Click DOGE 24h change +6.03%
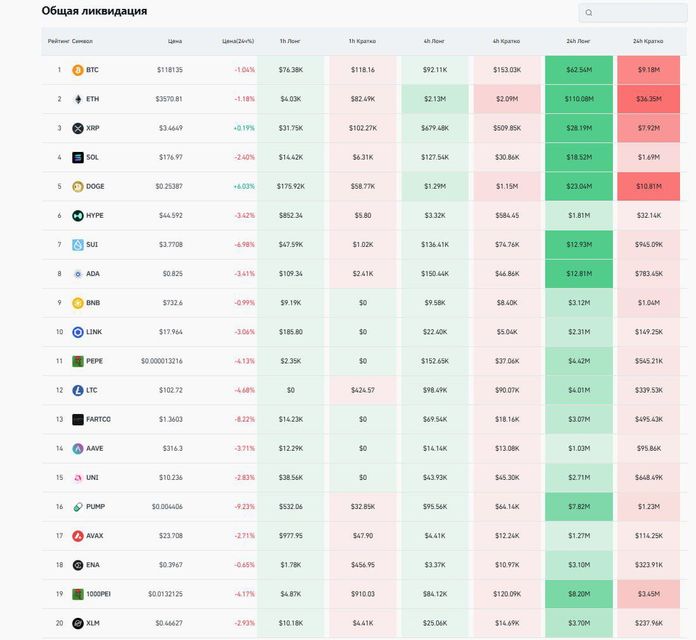The width and height of the screenshot is (696, 640). point(244,186)
